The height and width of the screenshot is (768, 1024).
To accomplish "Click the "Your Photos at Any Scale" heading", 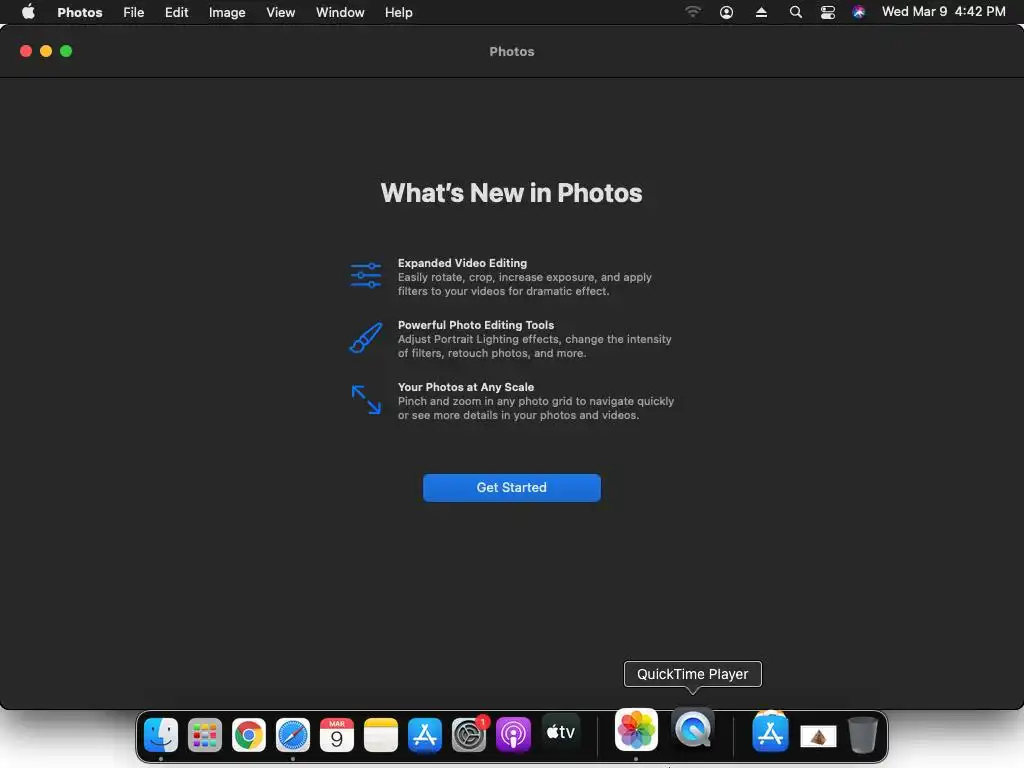I will 466,387.
